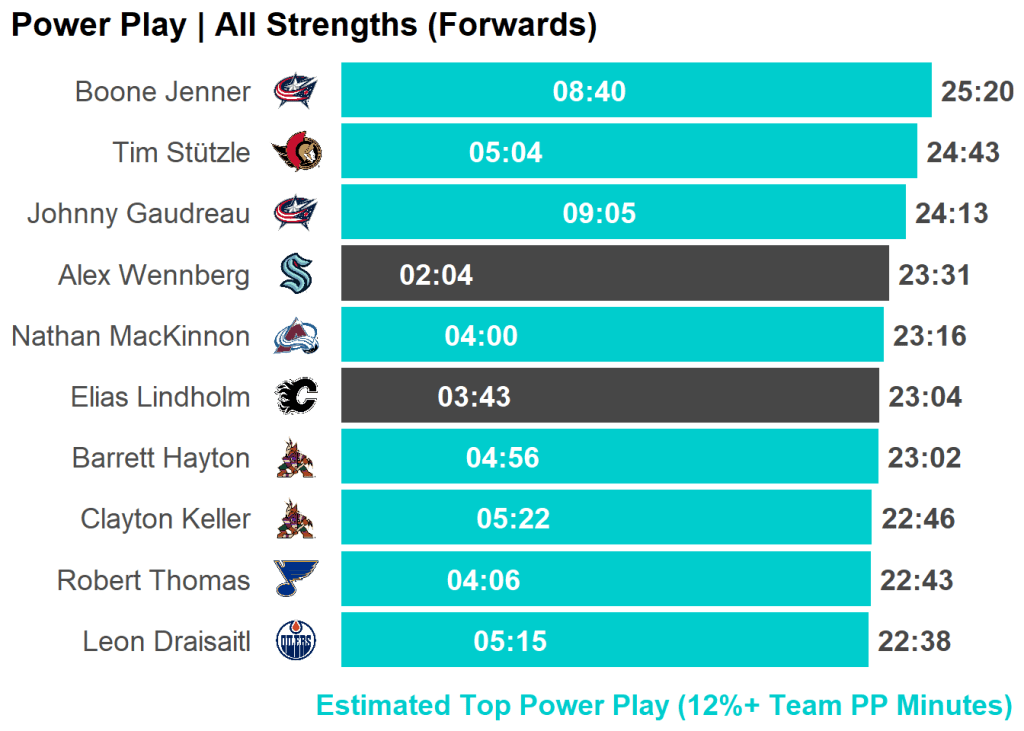Click the Coyotes logo next to Barrett Hayton
1024x731 pixels.
[x=296, y=458]
